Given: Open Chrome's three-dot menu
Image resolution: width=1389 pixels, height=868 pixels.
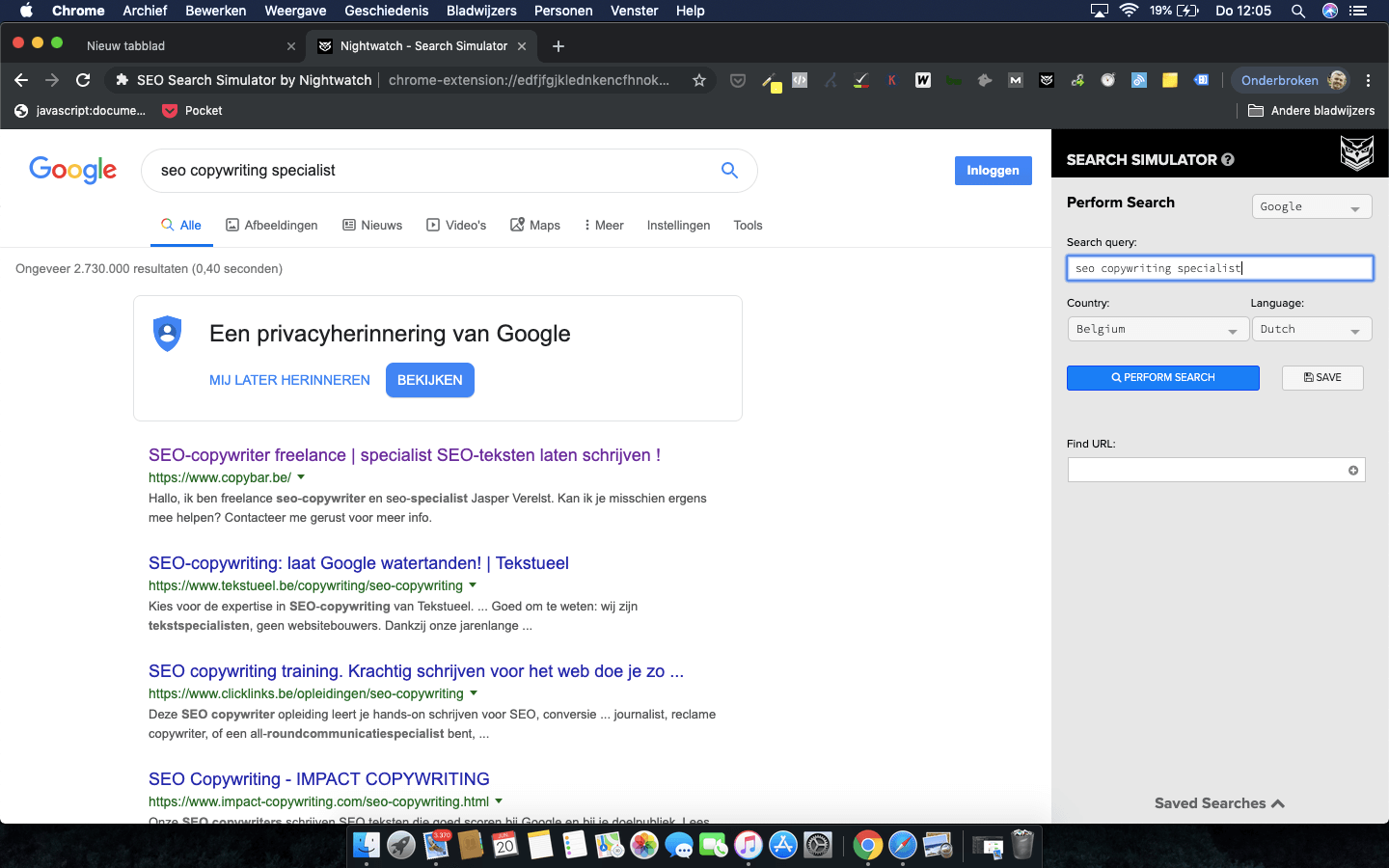Looking at the screenshot, I should 1368,80.
